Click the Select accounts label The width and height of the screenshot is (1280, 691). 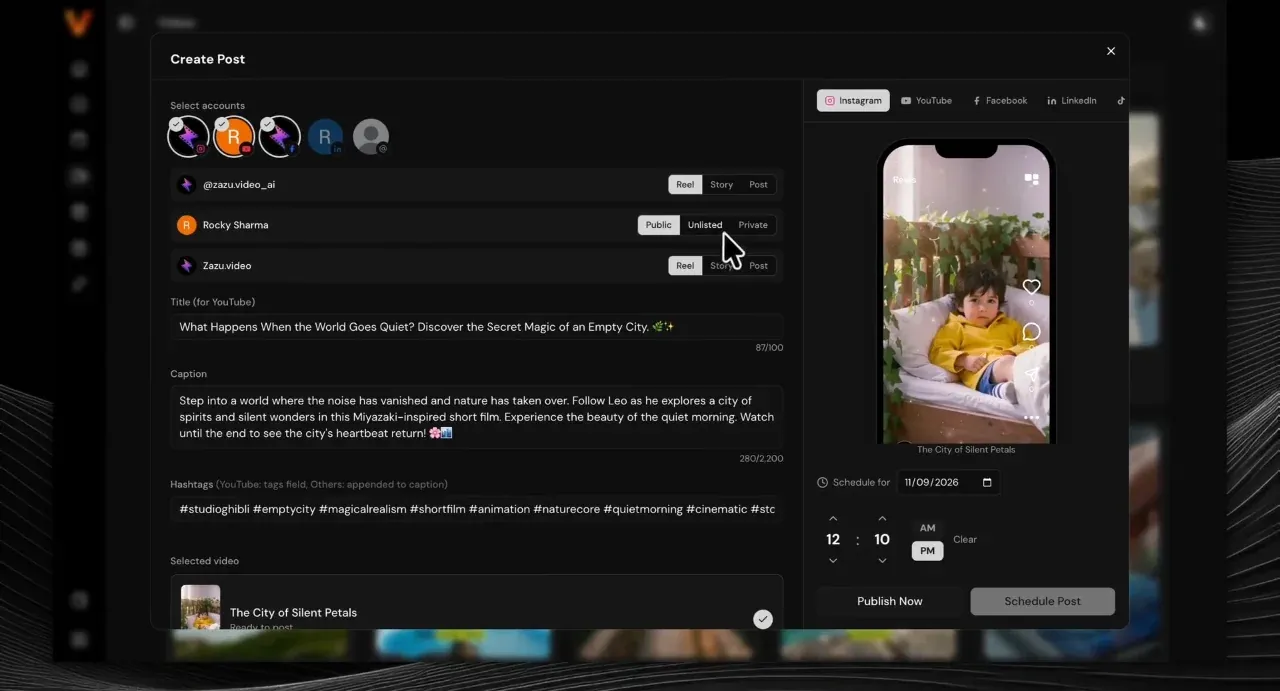point(207,106)
